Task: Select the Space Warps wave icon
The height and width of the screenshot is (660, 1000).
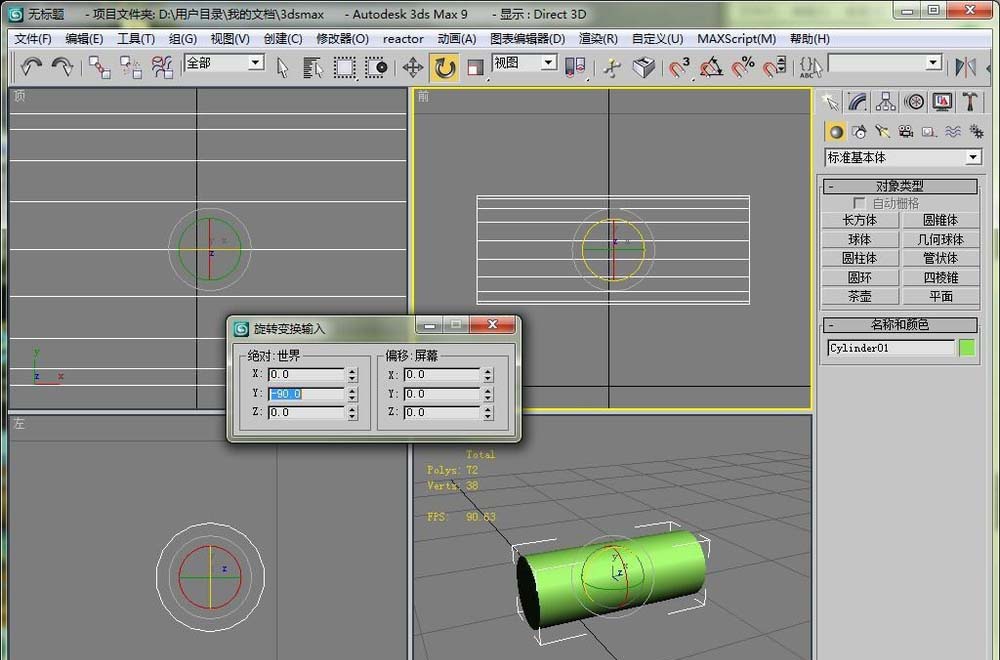Action: tap(953, 131)
